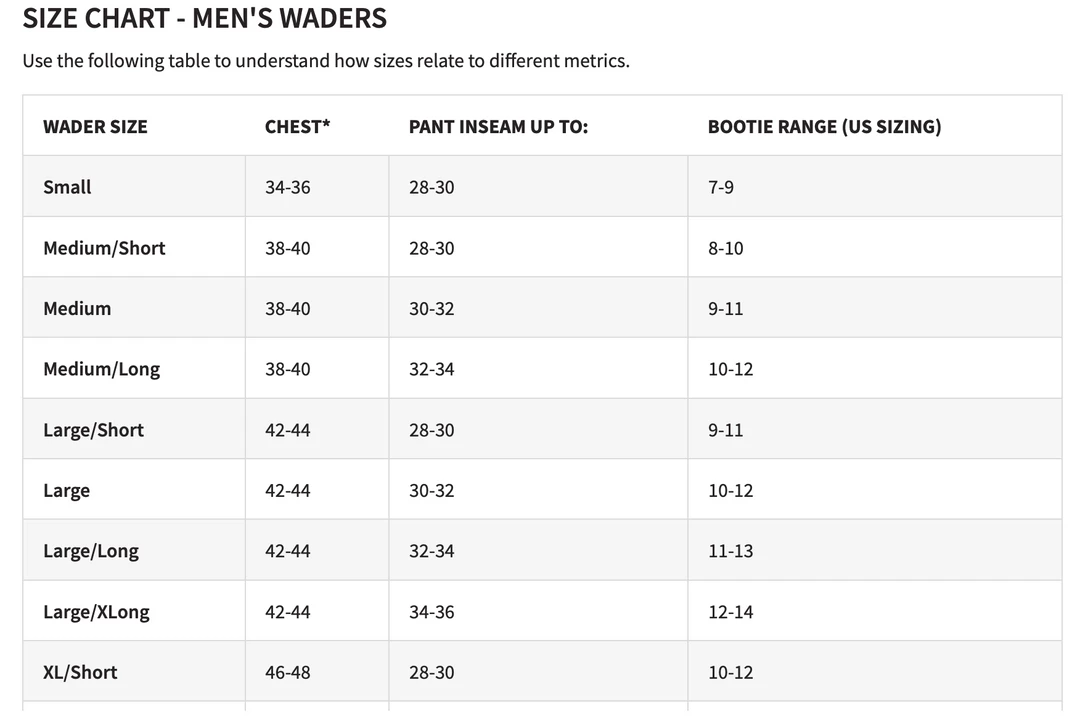Click the WADER SIZE column header
This screenshot has width=1080, height=725.
95,127
